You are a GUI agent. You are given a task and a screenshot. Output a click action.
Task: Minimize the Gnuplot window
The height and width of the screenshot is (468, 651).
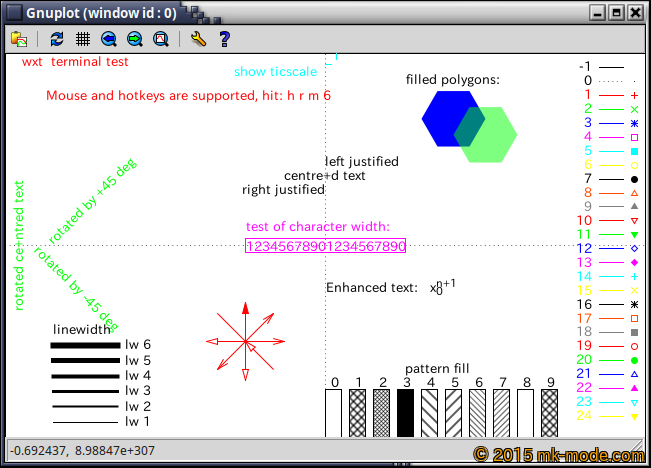tap(598, 13)
